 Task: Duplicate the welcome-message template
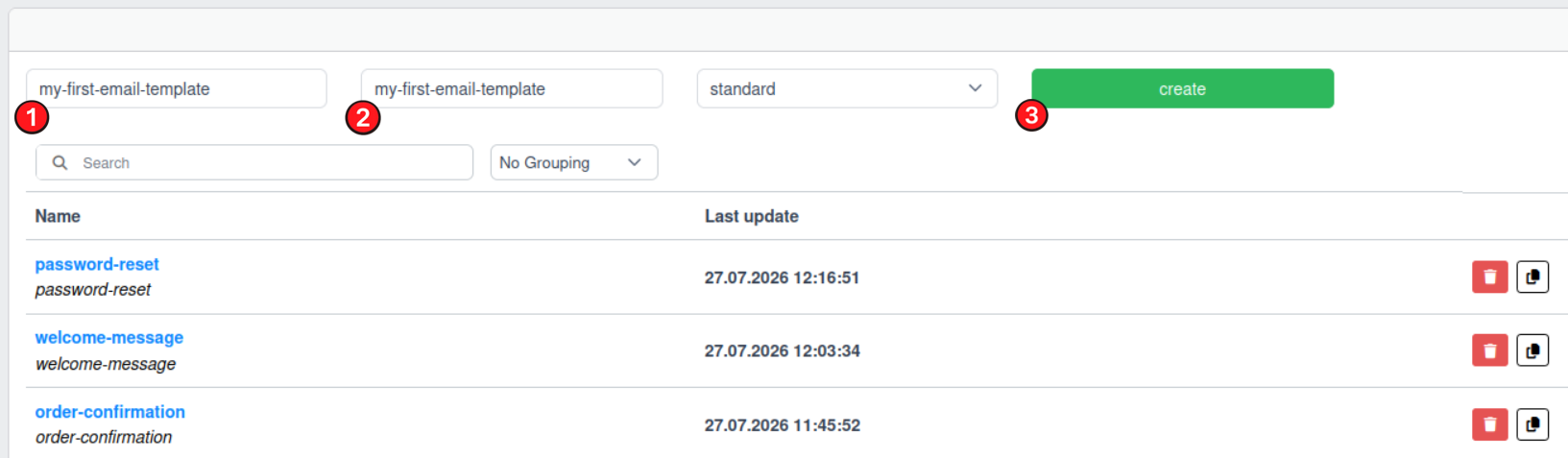coord(1532,350)
